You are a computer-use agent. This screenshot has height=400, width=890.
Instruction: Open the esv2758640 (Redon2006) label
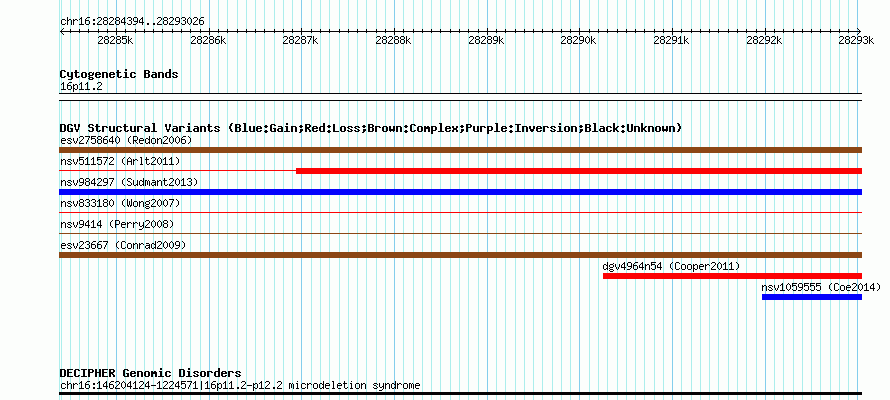(126, 140)
